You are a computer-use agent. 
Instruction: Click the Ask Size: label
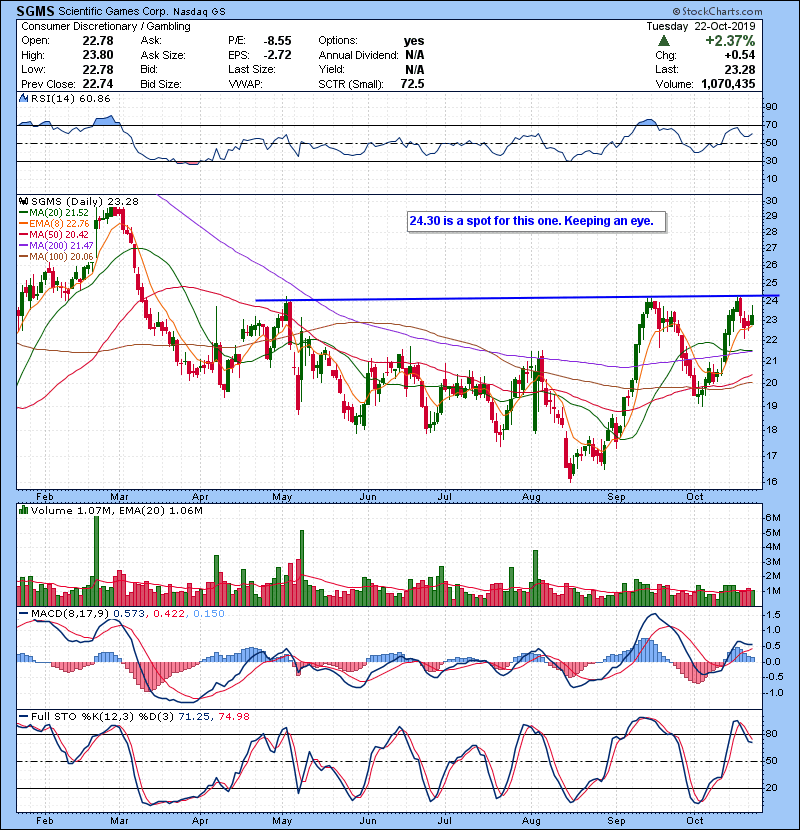coord(163,55)
